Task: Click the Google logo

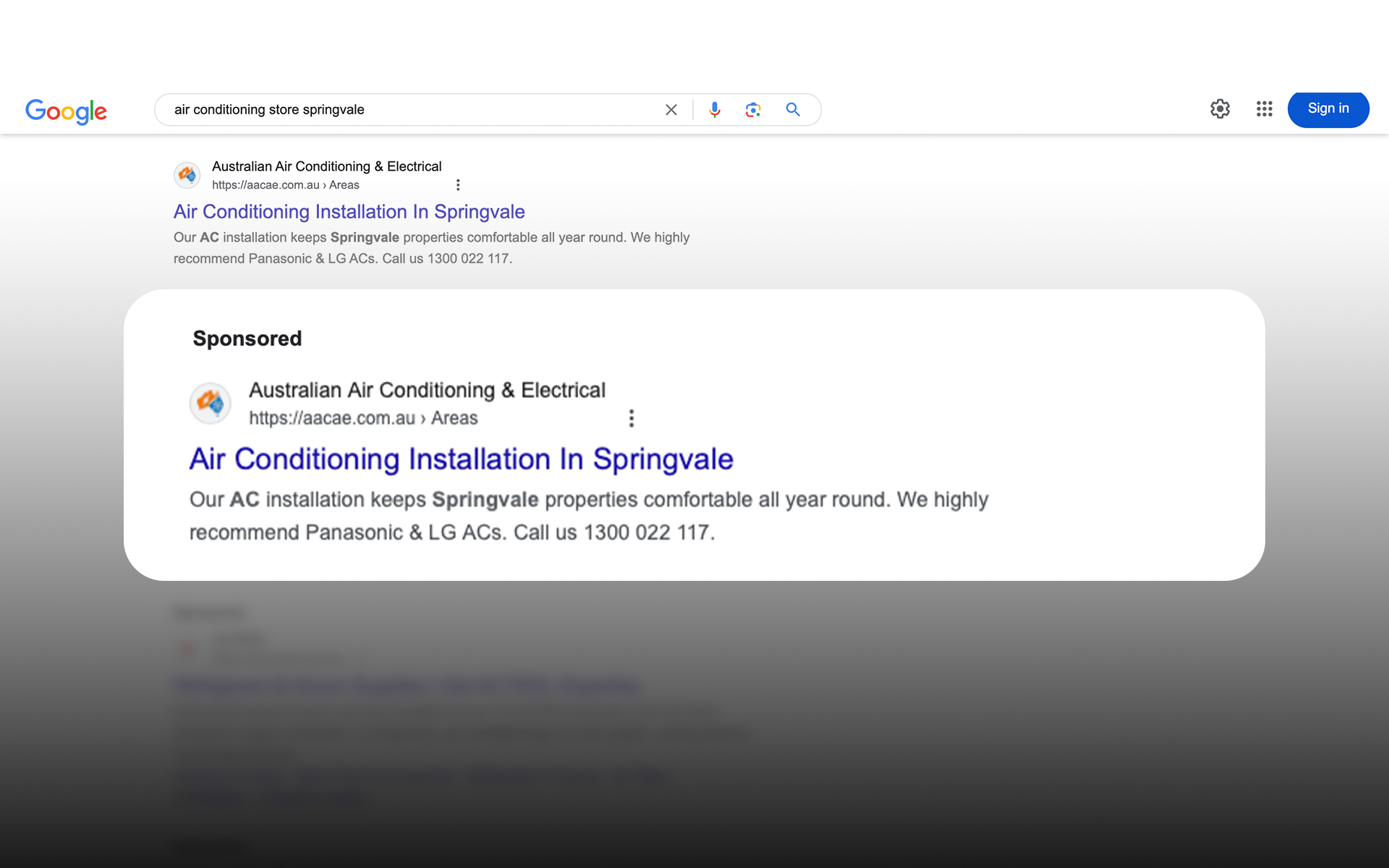Action: [x=66, y=111]
